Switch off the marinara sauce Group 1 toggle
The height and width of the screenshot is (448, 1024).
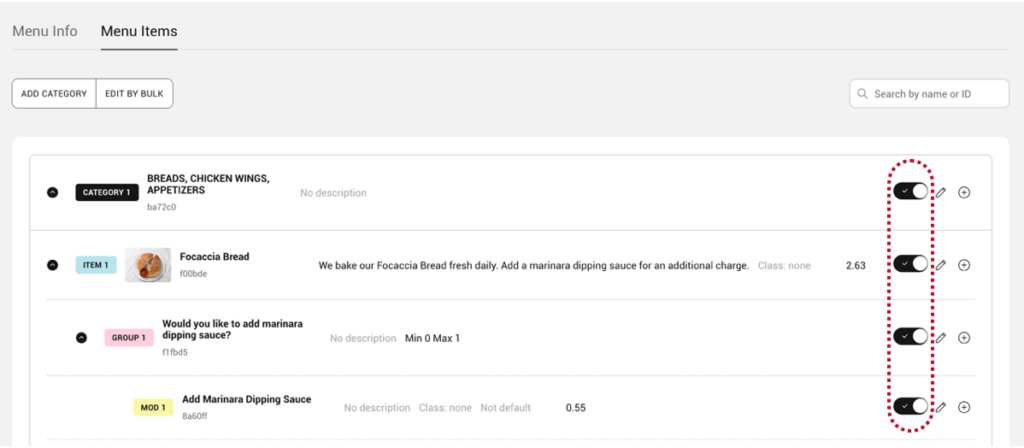tap(910, 337)
